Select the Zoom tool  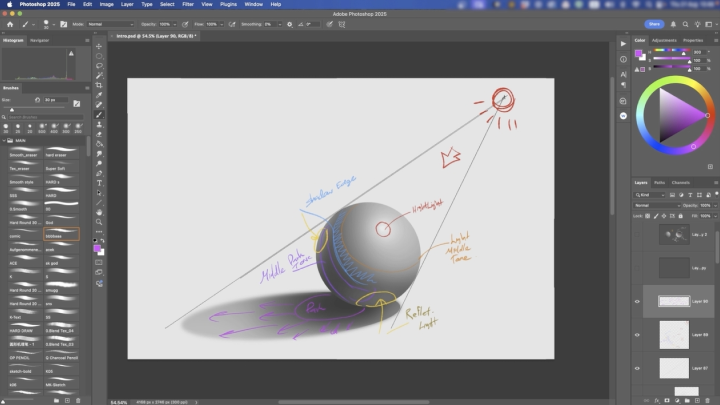[99, 221]
